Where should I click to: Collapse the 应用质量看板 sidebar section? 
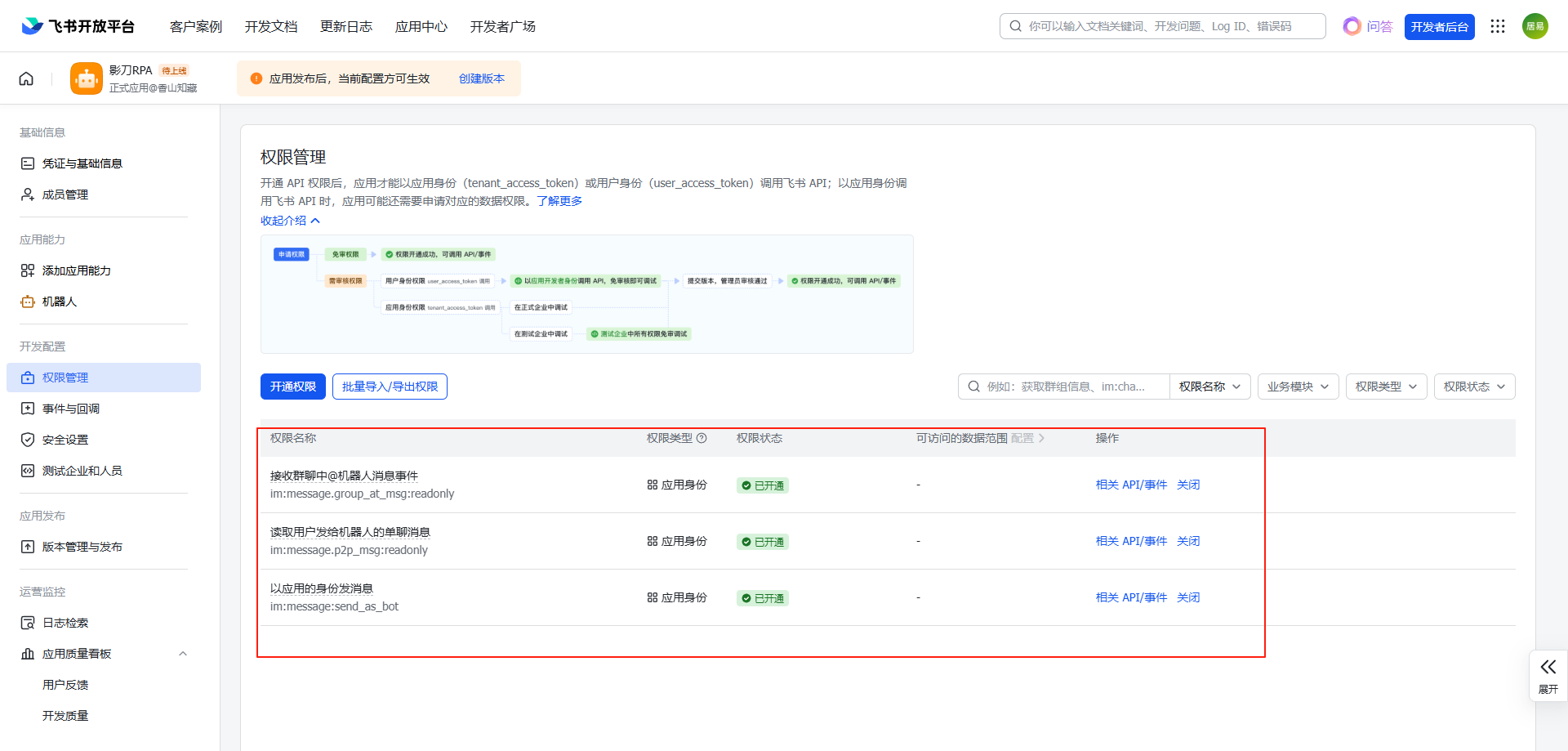pyautogui.click(x=183, y=654)
